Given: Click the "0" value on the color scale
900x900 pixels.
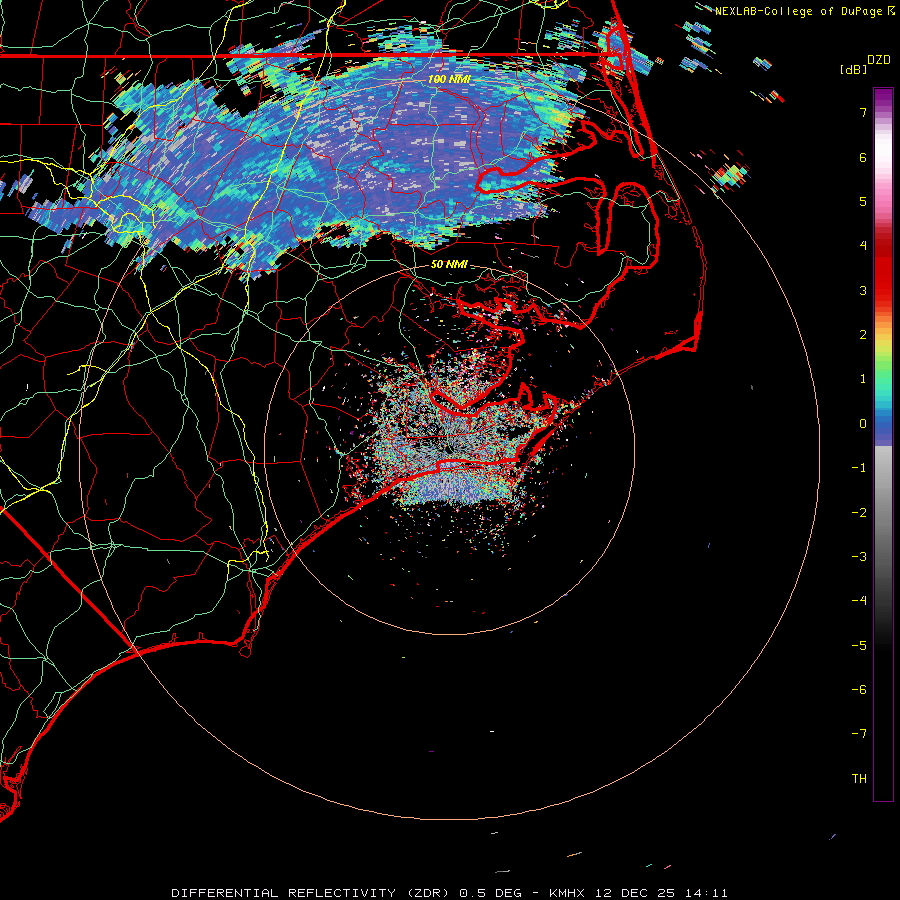Looking at the screenshot, I should click(863, 424).
